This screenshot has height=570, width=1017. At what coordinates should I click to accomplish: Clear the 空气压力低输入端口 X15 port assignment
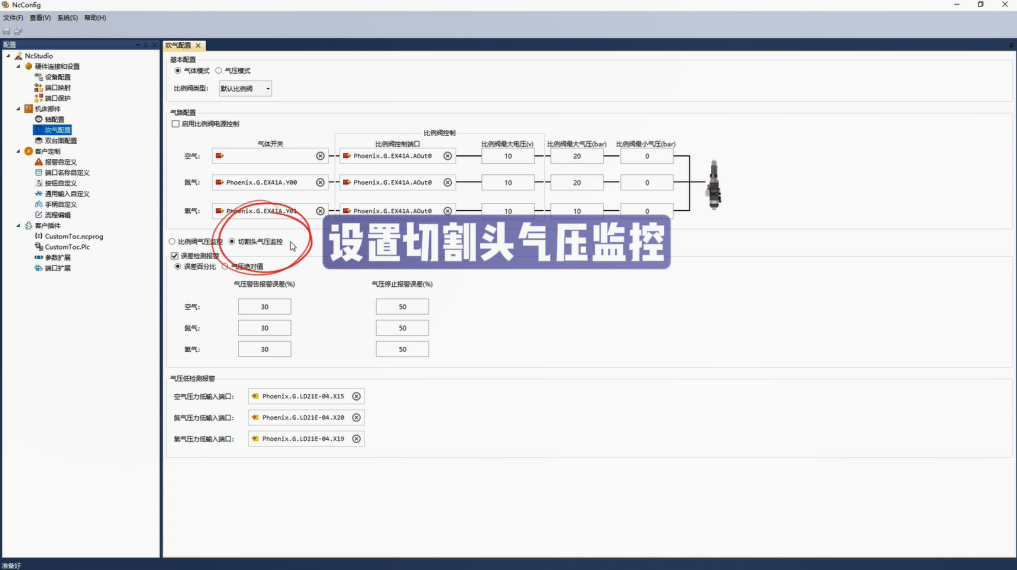coord(356,396)
